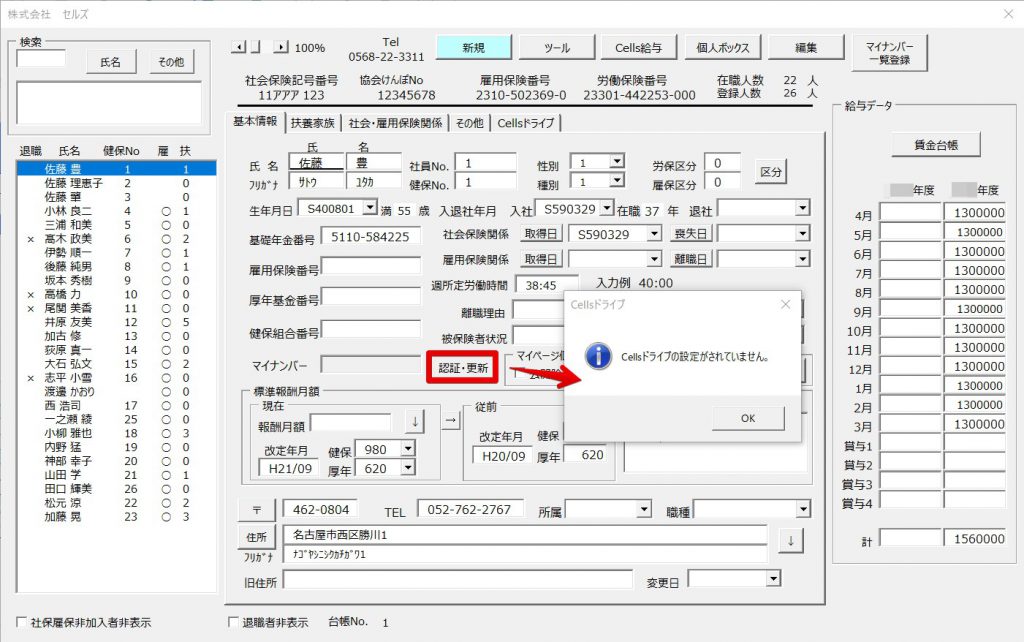Switch to the 基本情報 tab
The image size is (1024, 642).
[x=255, y=121]
